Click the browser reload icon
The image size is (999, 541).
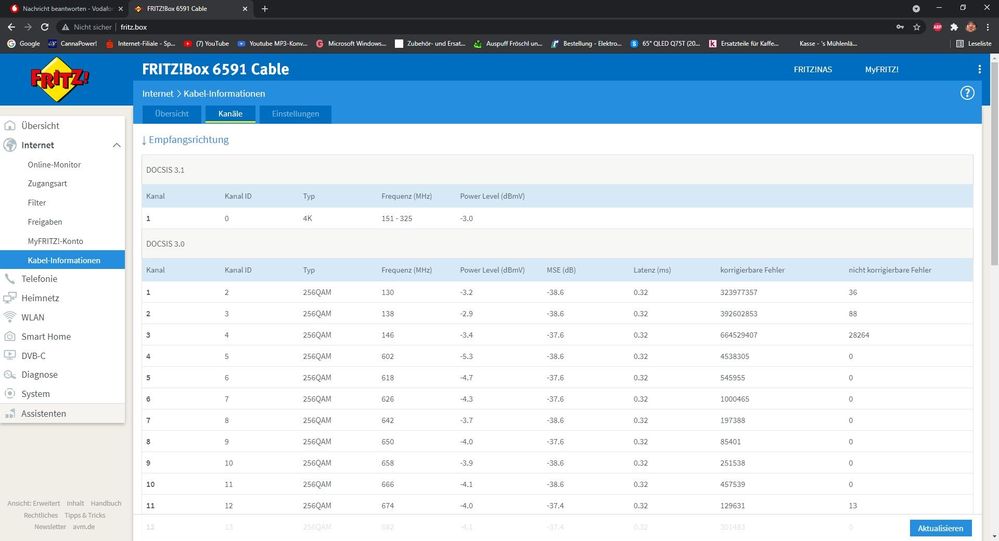point(45,27)
